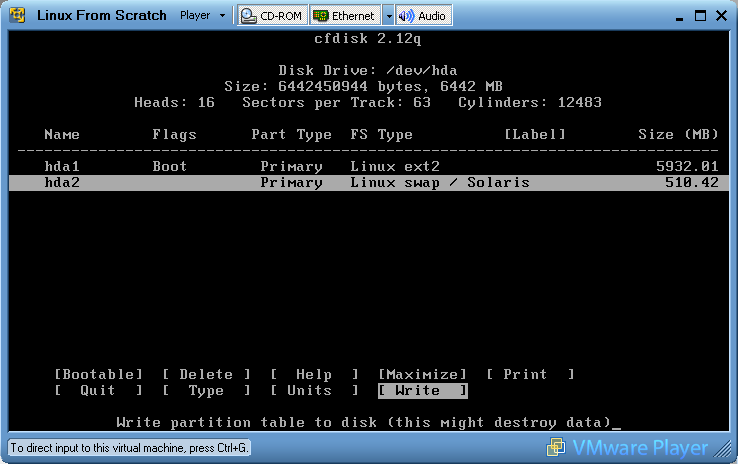The width and height of the screenshot is (738, 464).
Task: Click the window resize grip icon
Action: [722, 449]
